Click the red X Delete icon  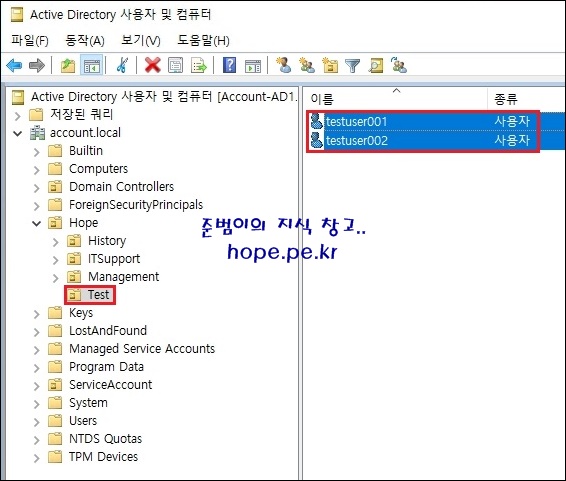point(153,65)
